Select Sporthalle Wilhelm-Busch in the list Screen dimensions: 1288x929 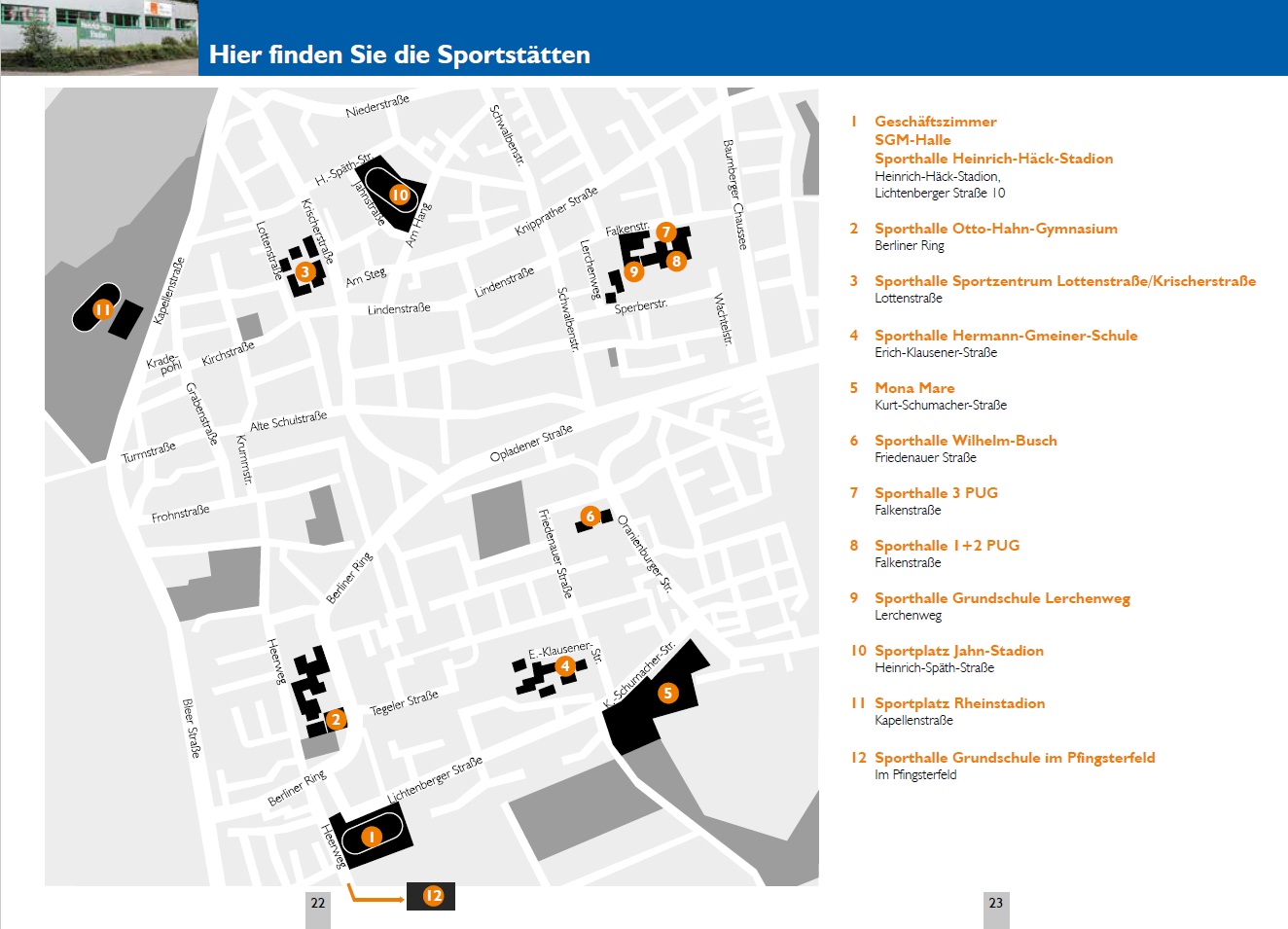point(965,441)
